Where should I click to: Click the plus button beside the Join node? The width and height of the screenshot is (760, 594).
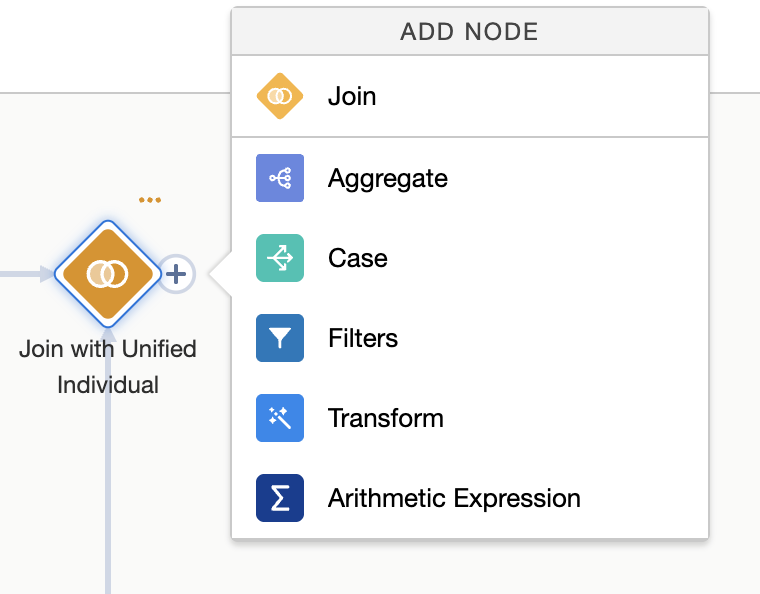click(176, 273)
